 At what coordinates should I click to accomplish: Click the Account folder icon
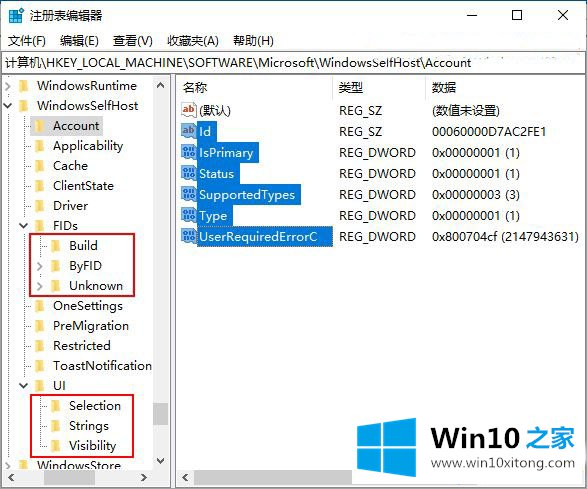click(x=40, y=126)
